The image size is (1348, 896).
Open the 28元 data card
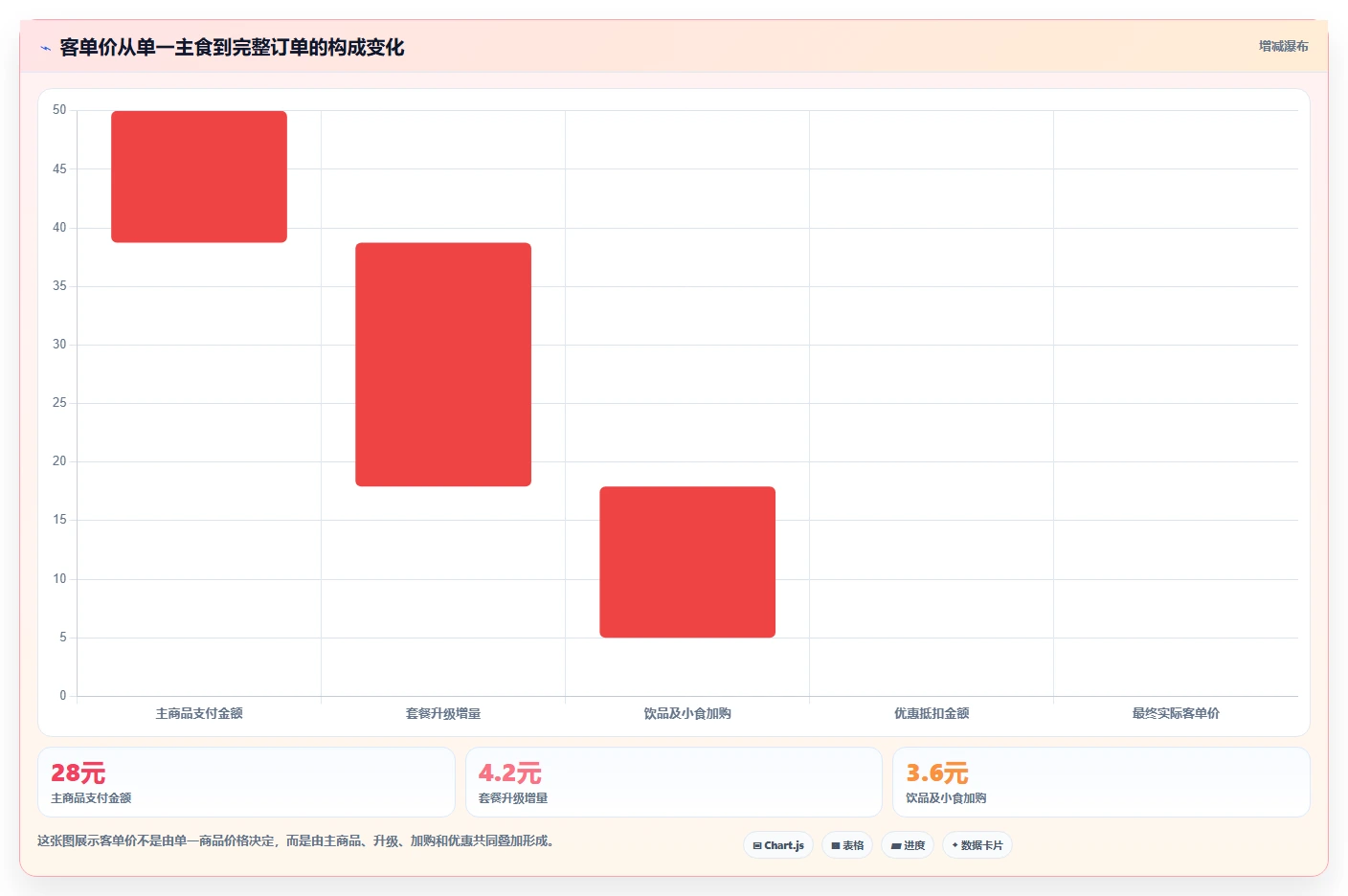click(246, 782)
